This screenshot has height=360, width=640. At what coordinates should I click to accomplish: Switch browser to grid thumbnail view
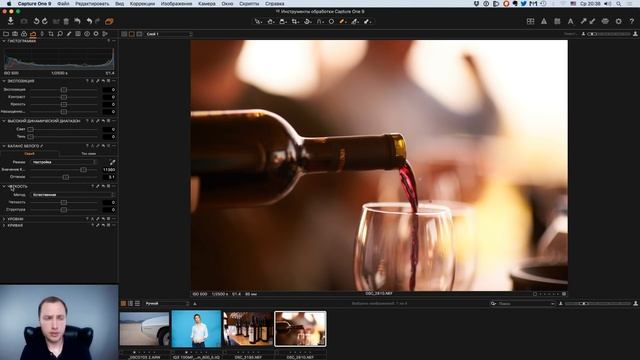(123, 303)
